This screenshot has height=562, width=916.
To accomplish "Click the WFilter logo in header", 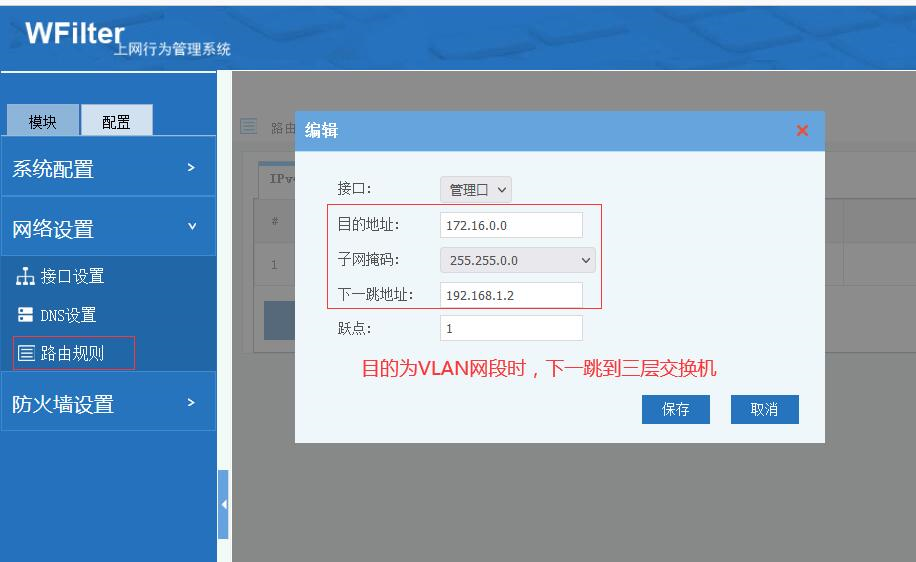I will (74, 33).
